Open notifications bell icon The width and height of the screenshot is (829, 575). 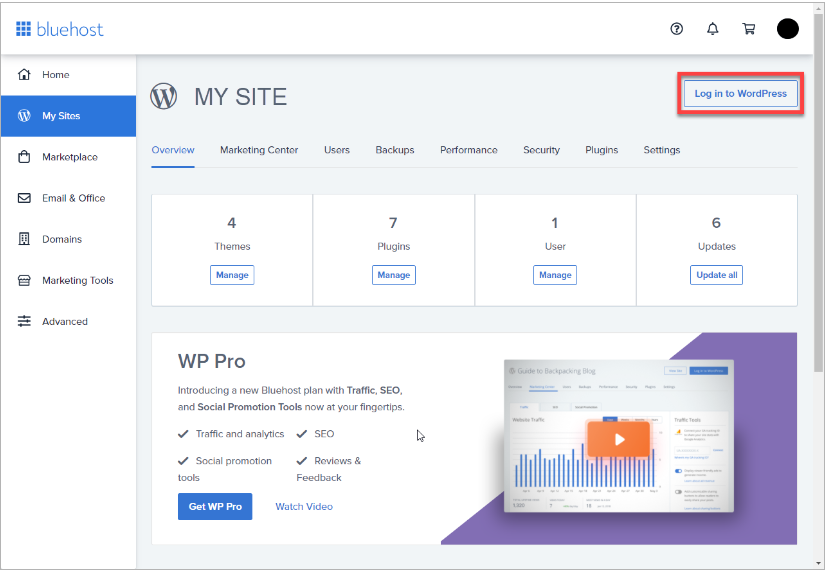tap(713, 29)
